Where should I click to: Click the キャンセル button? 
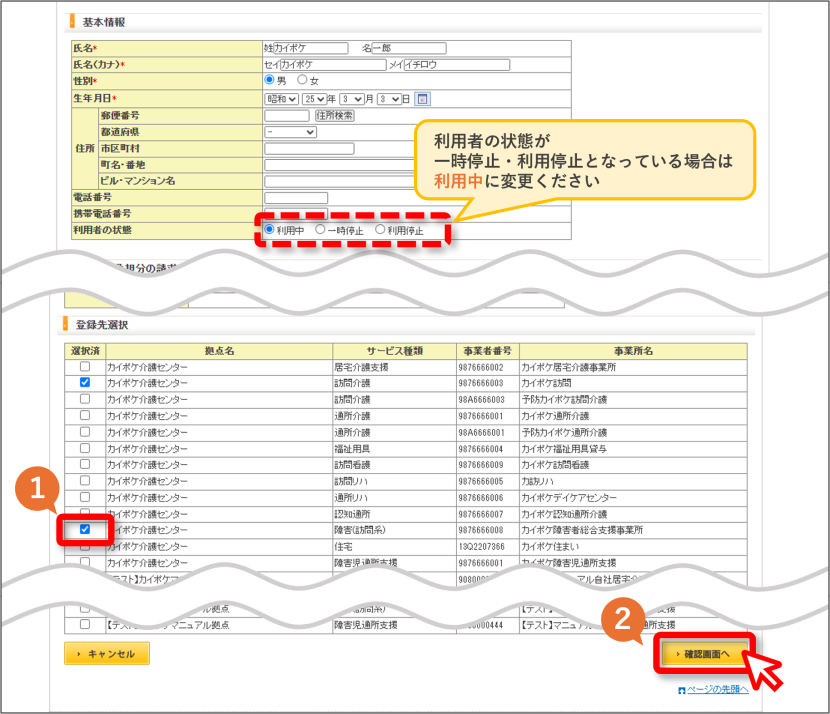pos(107,654)
